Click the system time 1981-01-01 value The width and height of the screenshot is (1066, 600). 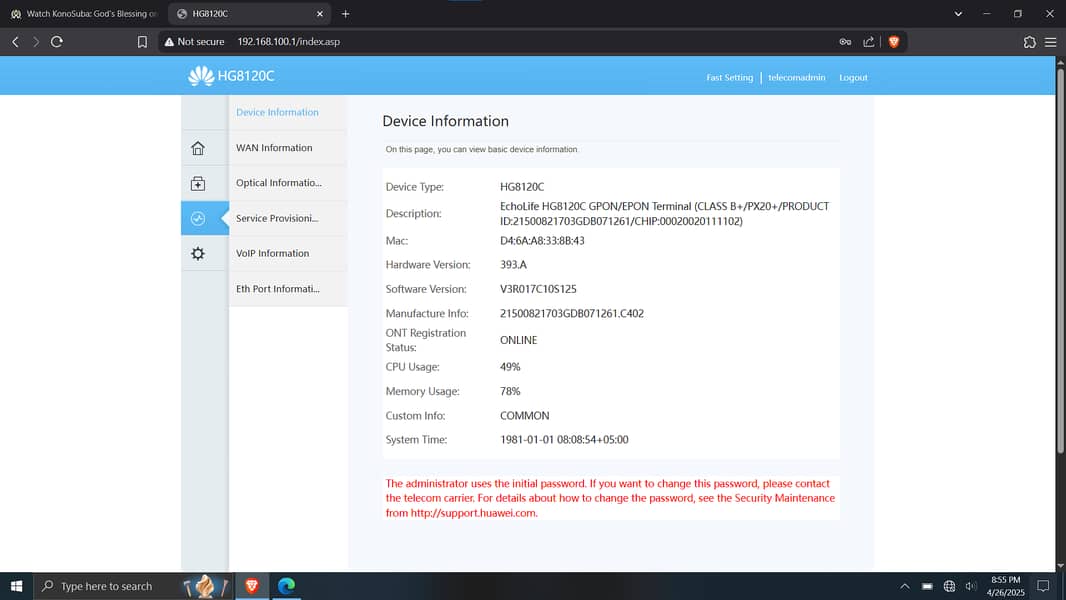point(564,440)
